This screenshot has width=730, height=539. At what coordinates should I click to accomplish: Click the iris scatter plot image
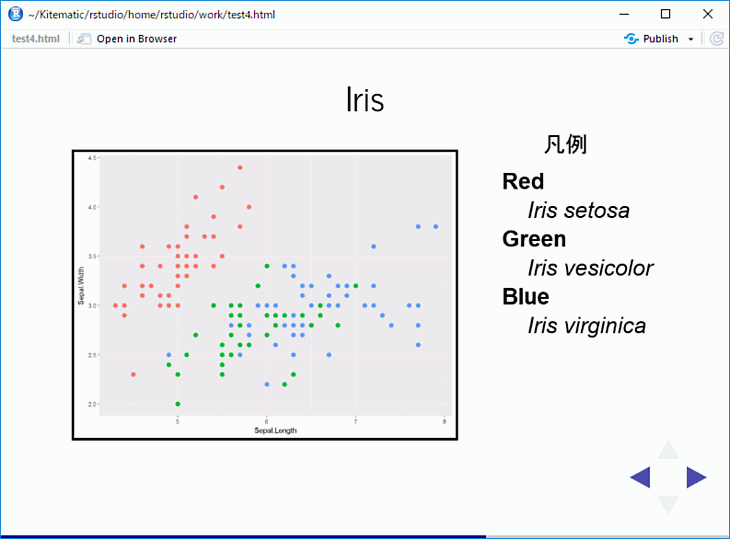click(x=265, y=295)
